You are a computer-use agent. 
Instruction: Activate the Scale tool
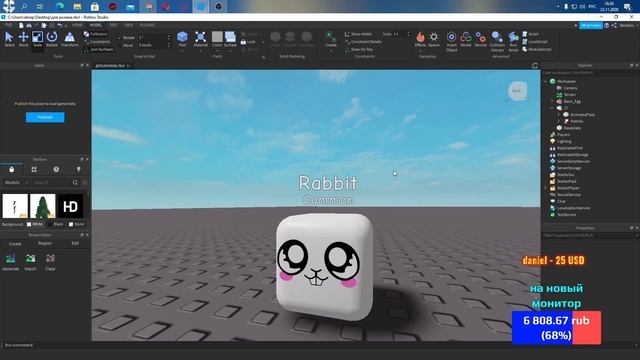[38, 39]
